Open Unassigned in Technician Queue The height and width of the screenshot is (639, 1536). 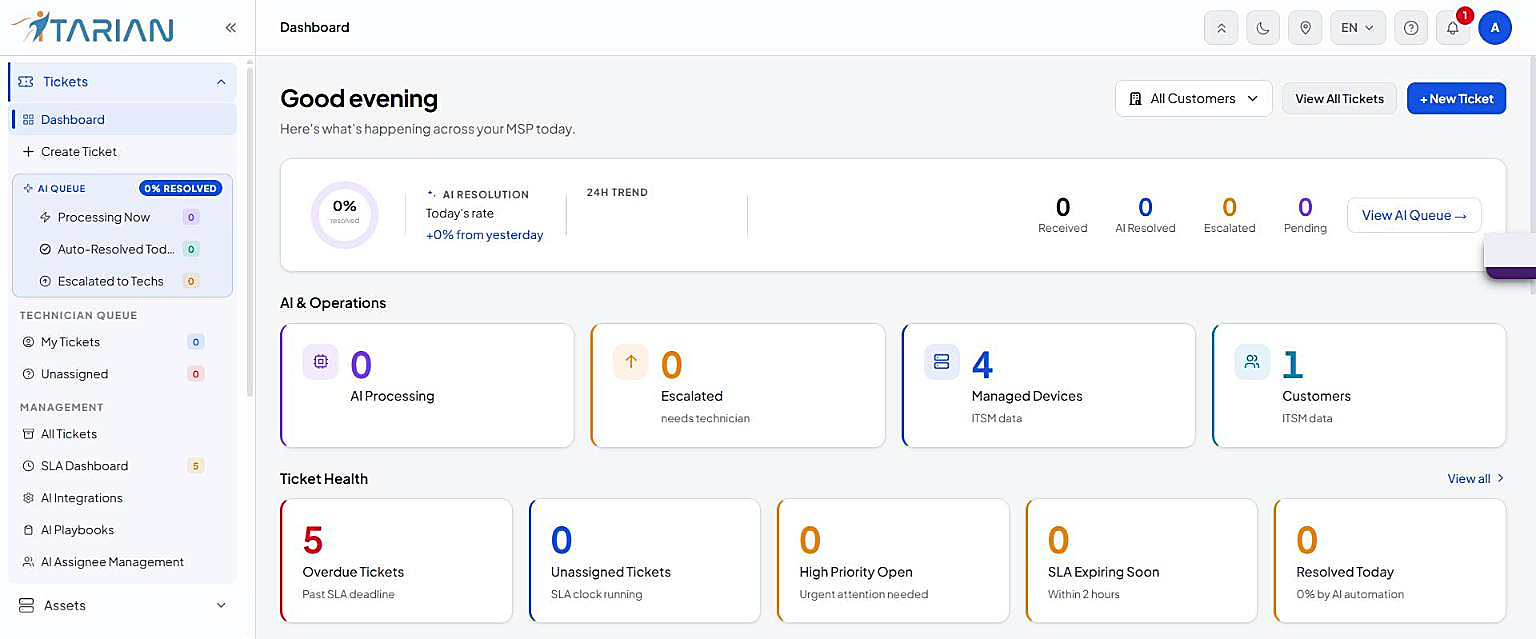124,374
